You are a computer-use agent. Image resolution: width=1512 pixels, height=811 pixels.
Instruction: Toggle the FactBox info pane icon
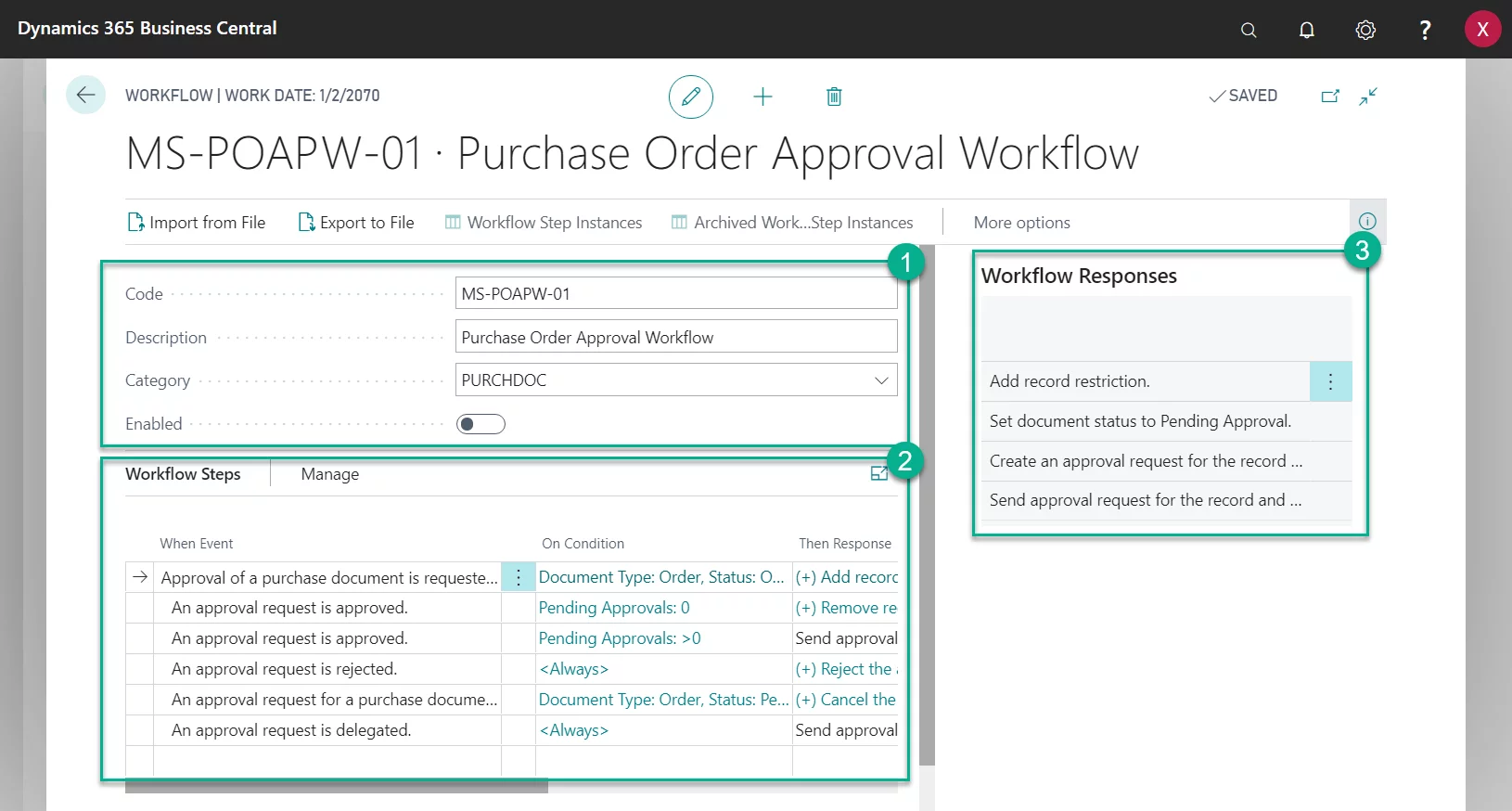coord(1367,222)
